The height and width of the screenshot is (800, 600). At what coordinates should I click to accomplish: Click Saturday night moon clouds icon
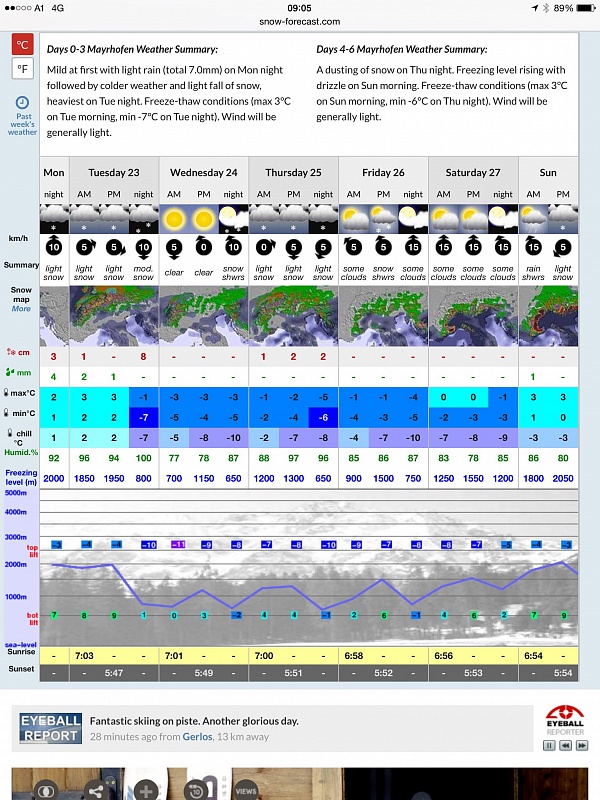tap(503, 219)
